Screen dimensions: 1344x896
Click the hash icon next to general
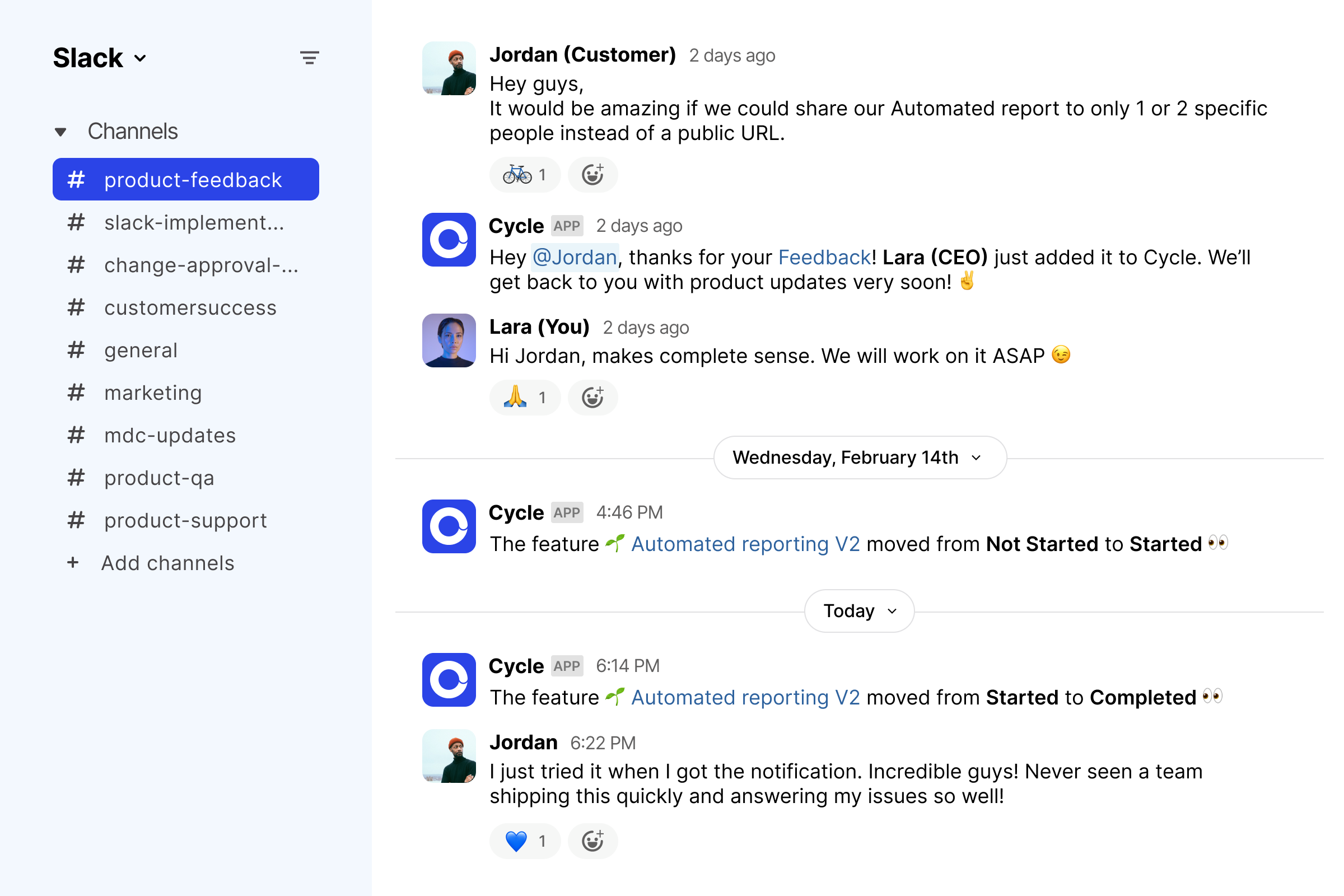click(76, 349)
